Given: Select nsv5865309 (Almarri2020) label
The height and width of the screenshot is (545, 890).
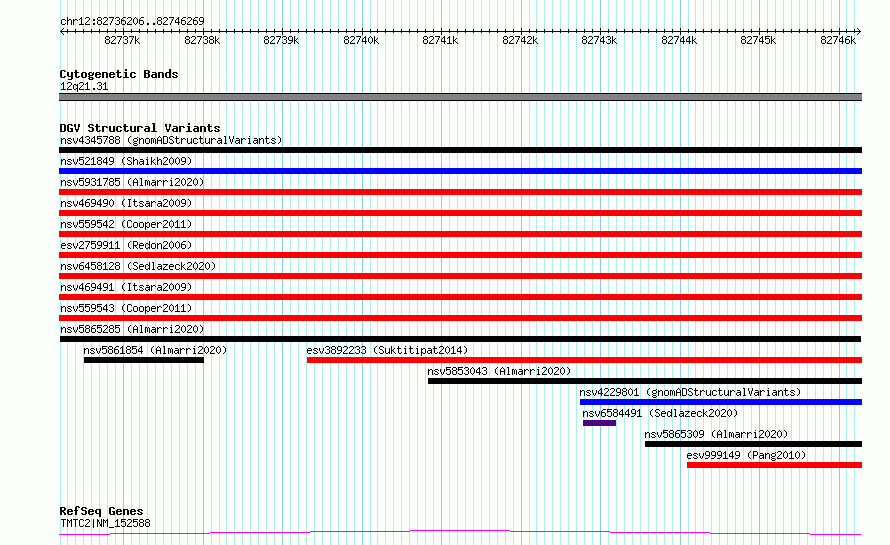Looking at the screenshot, I should 716,434.
